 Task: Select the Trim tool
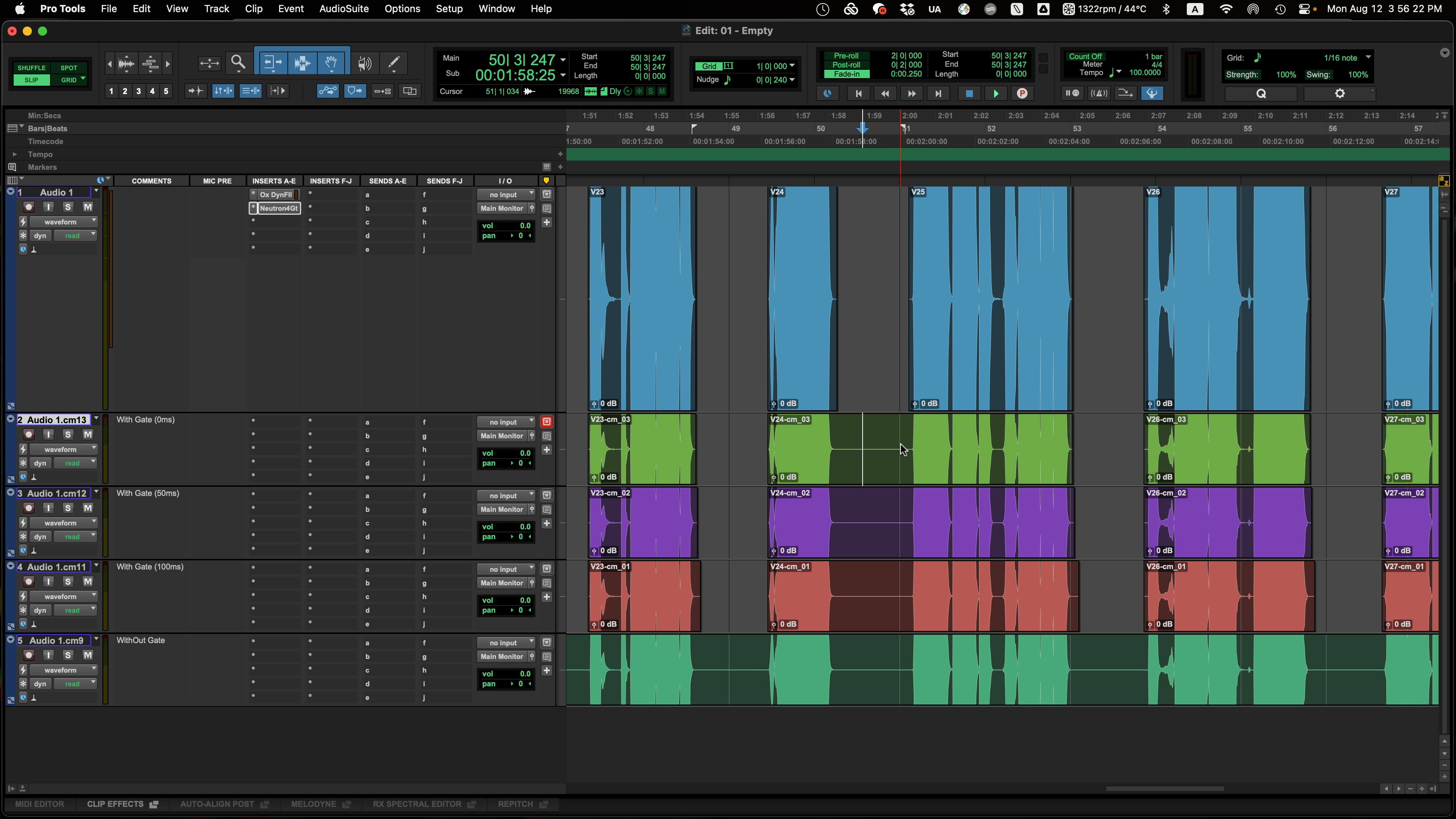click(x=273, y=63)
